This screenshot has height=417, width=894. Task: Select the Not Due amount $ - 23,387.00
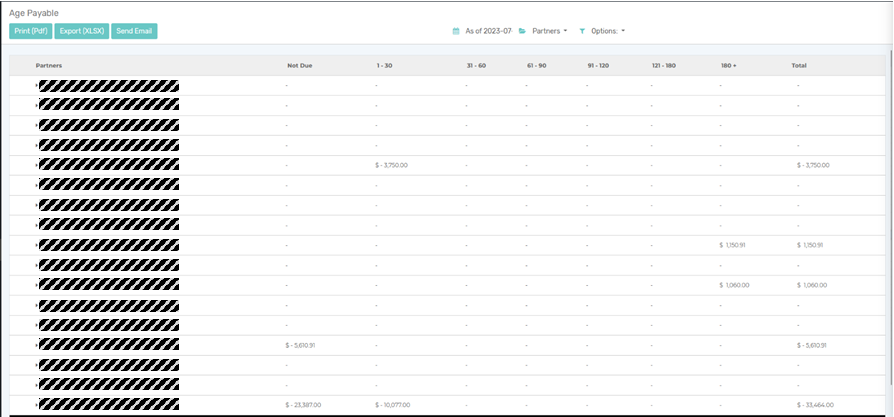click(x=303, y=405)
